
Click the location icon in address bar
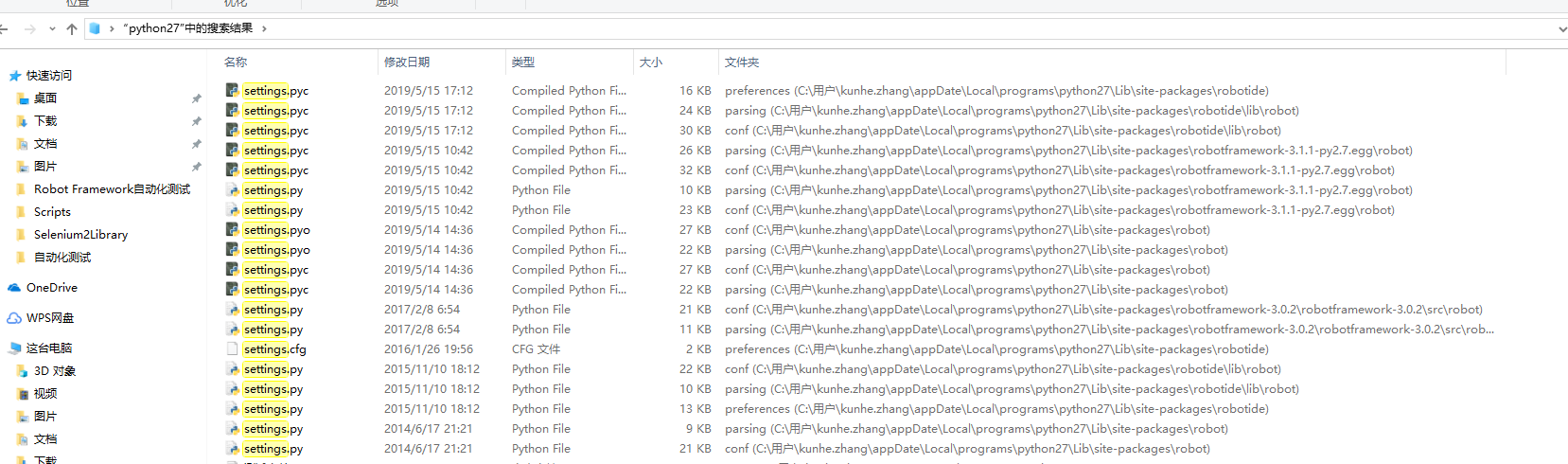pos(95,28)
